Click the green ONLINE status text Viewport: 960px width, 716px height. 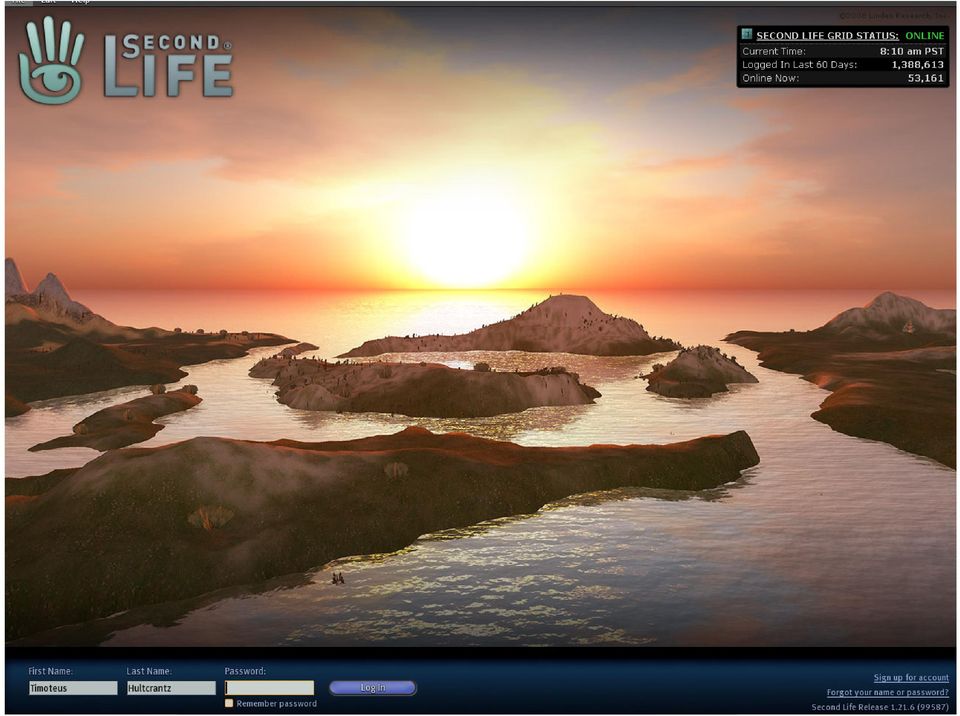pos(924,36)
